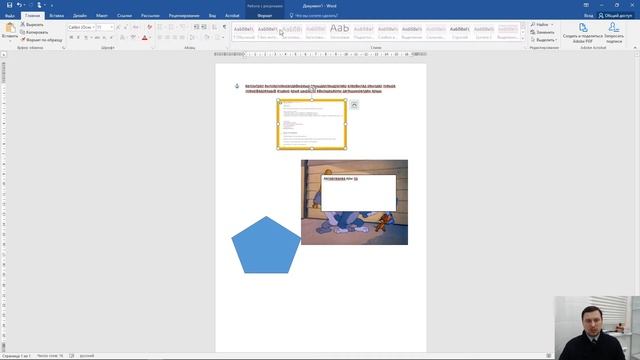Switch to the Рецензирование tab

point(184,16)
